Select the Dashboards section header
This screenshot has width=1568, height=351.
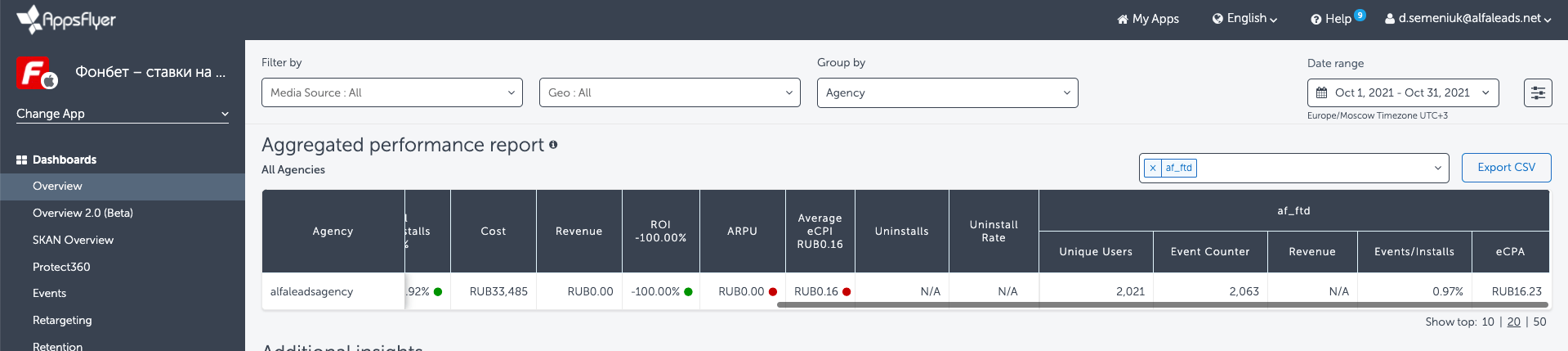coord(56,160)
